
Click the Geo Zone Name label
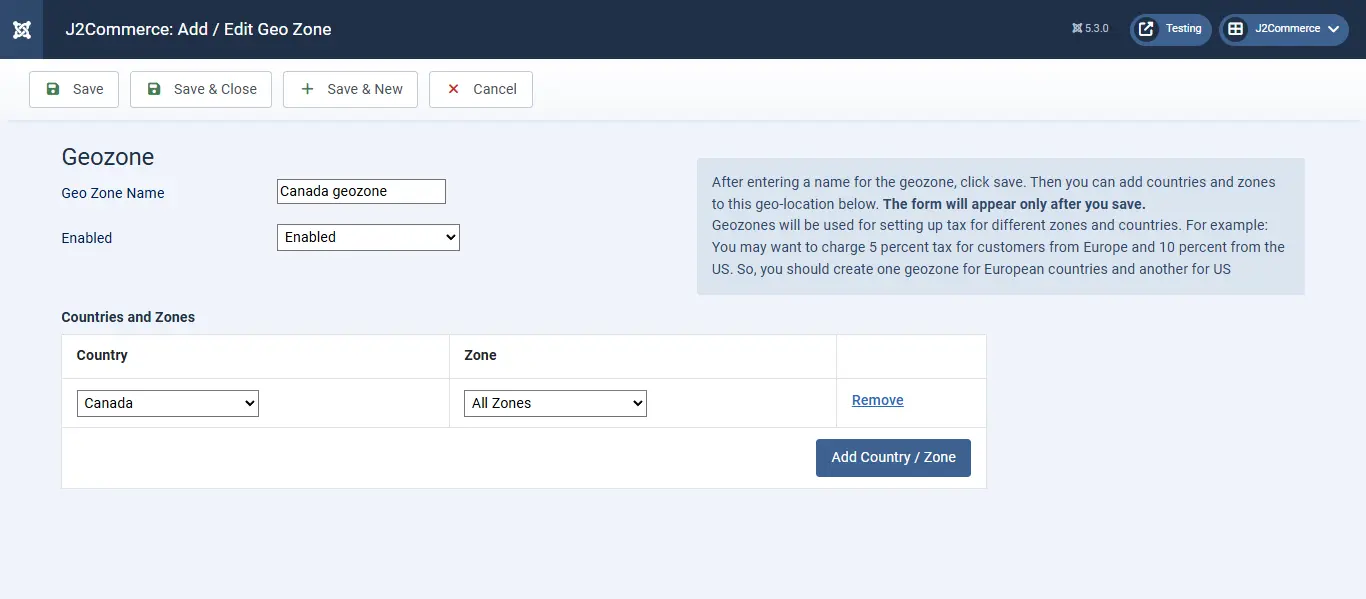tap(113, 193)
